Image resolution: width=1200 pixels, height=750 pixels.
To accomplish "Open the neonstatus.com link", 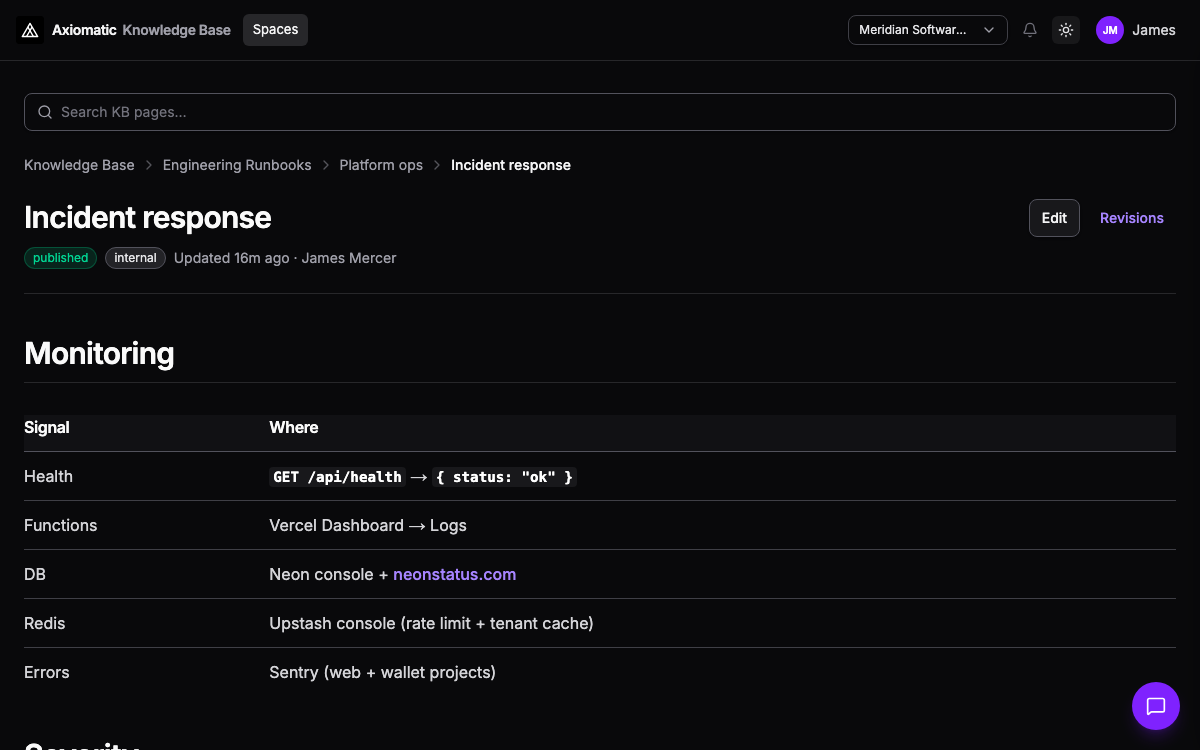I will click(455, 574).
